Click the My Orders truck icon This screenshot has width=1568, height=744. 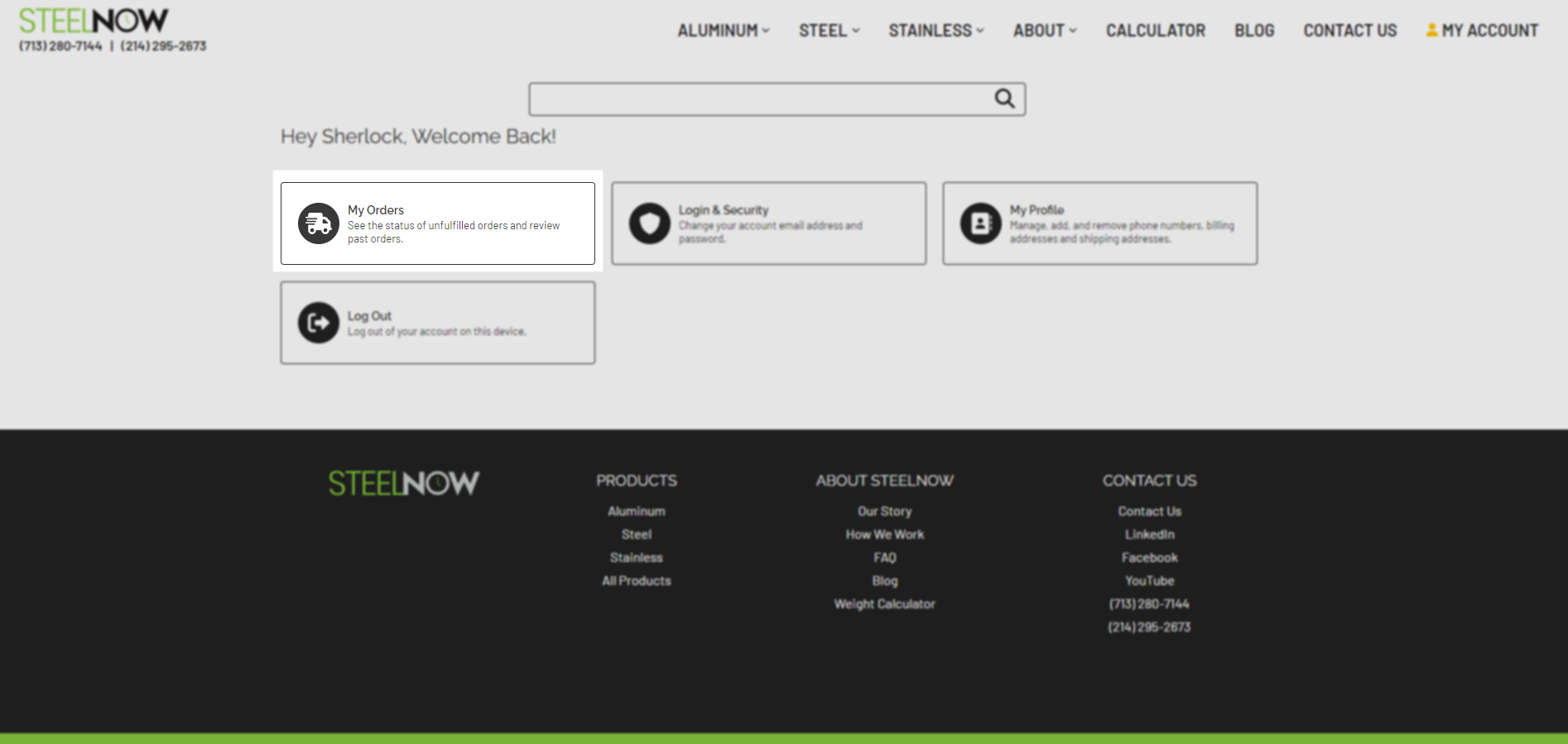pos(319,223)
